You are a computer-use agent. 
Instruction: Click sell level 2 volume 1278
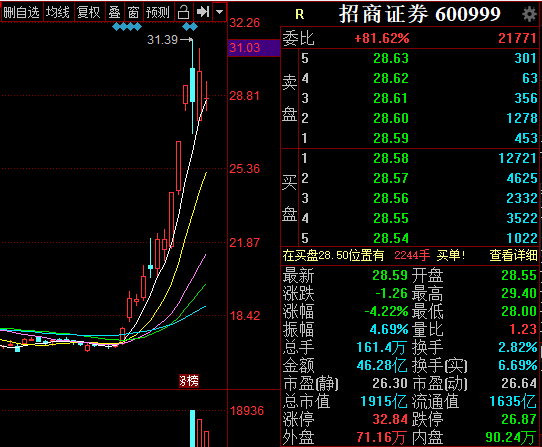[x=522, y=118]
